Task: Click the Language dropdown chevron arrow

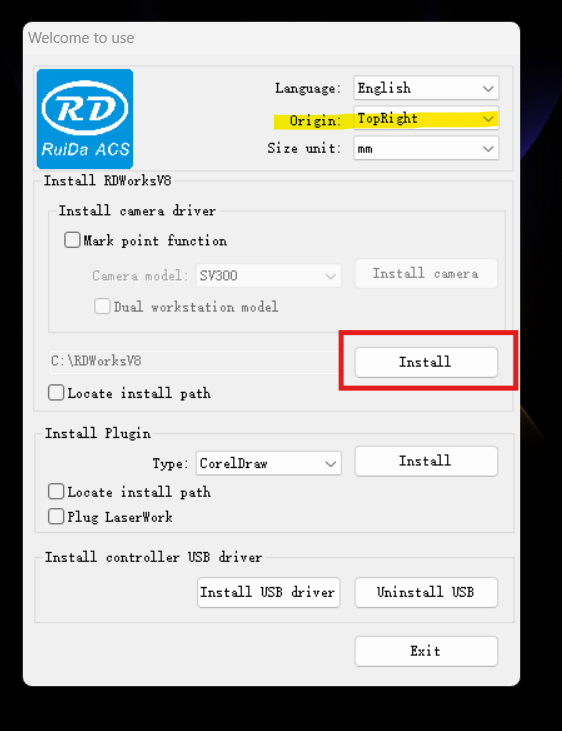Action: click(488, 89)
